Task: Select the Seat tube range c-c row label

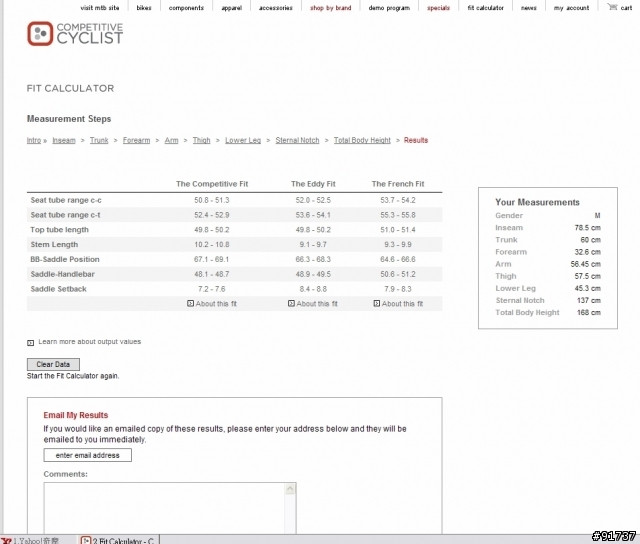Action: point(66,200)
